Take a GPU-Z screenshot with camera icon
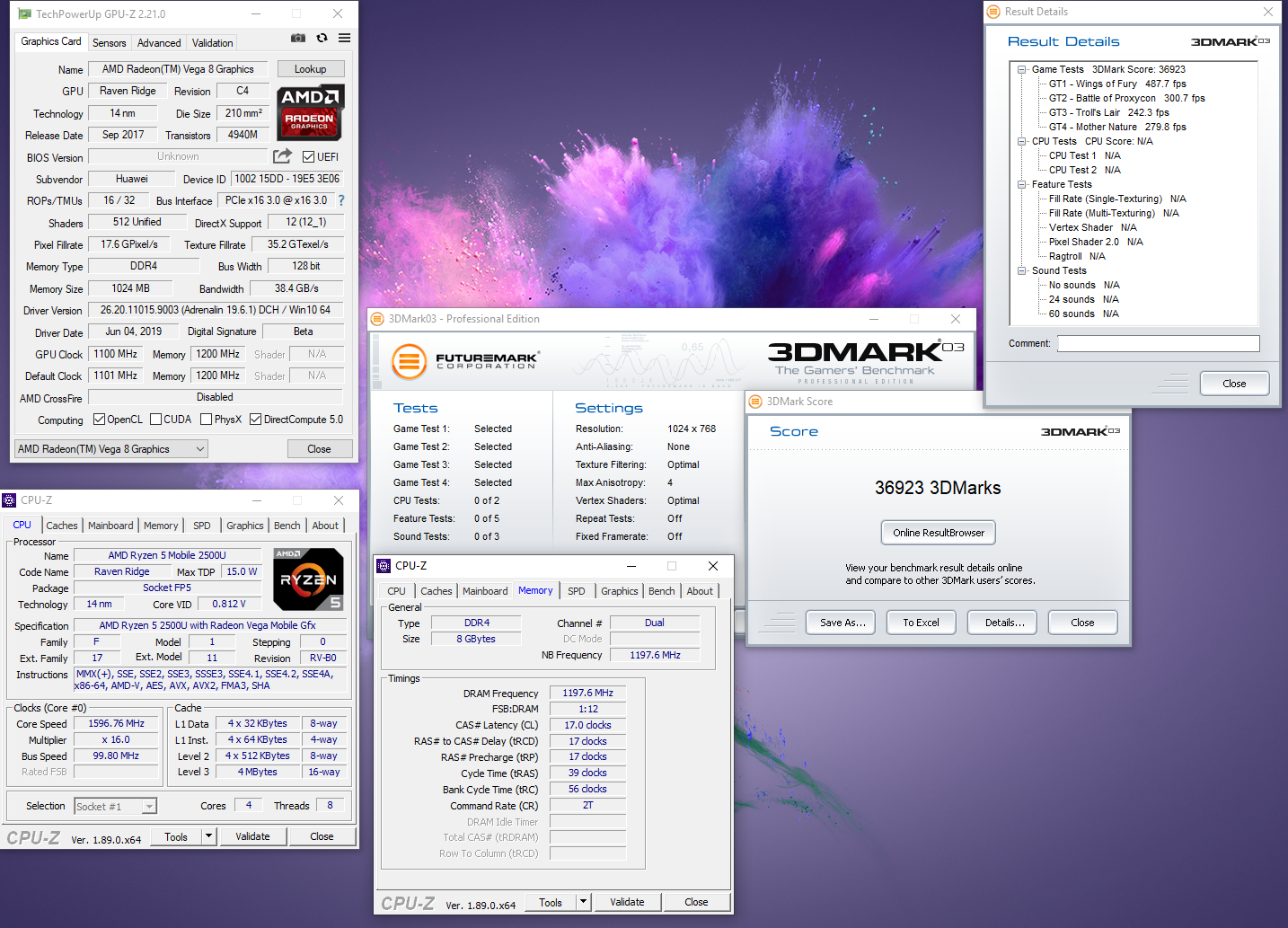1288x928 pixels. click(298, 38)
